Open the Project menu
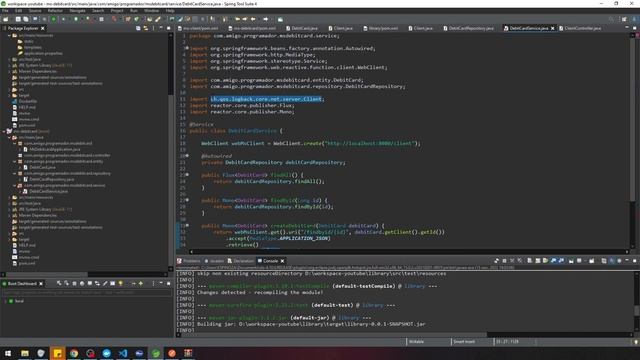This screenshot has height=360, width=640. (117, 11)
